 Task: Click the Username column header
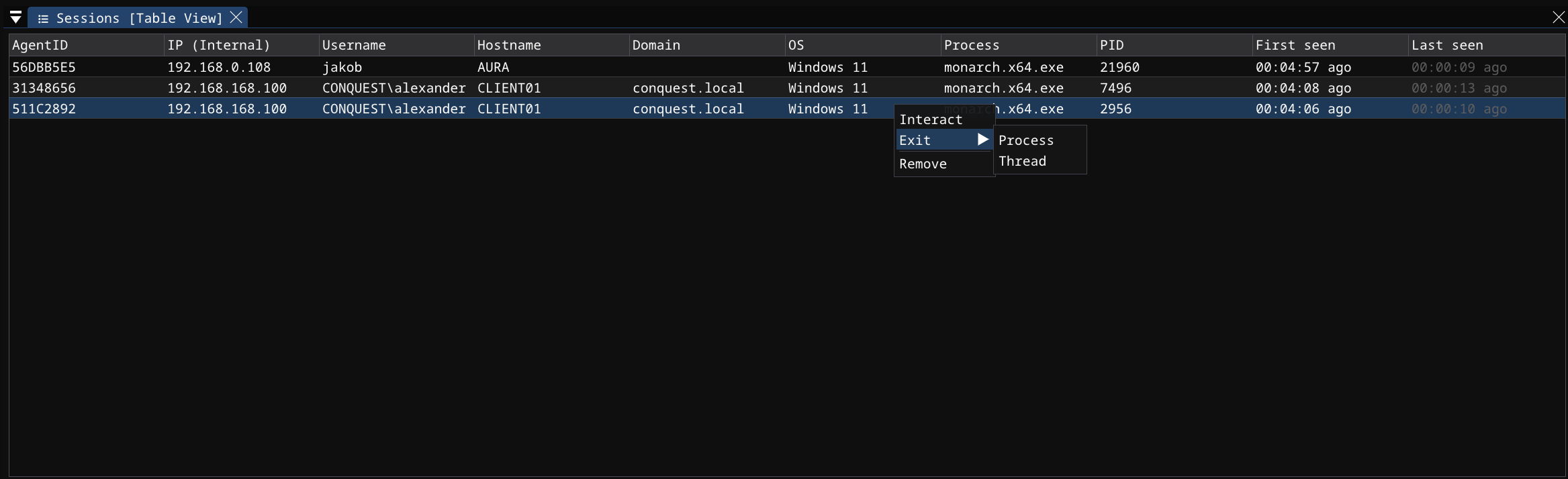click(354, 45)
